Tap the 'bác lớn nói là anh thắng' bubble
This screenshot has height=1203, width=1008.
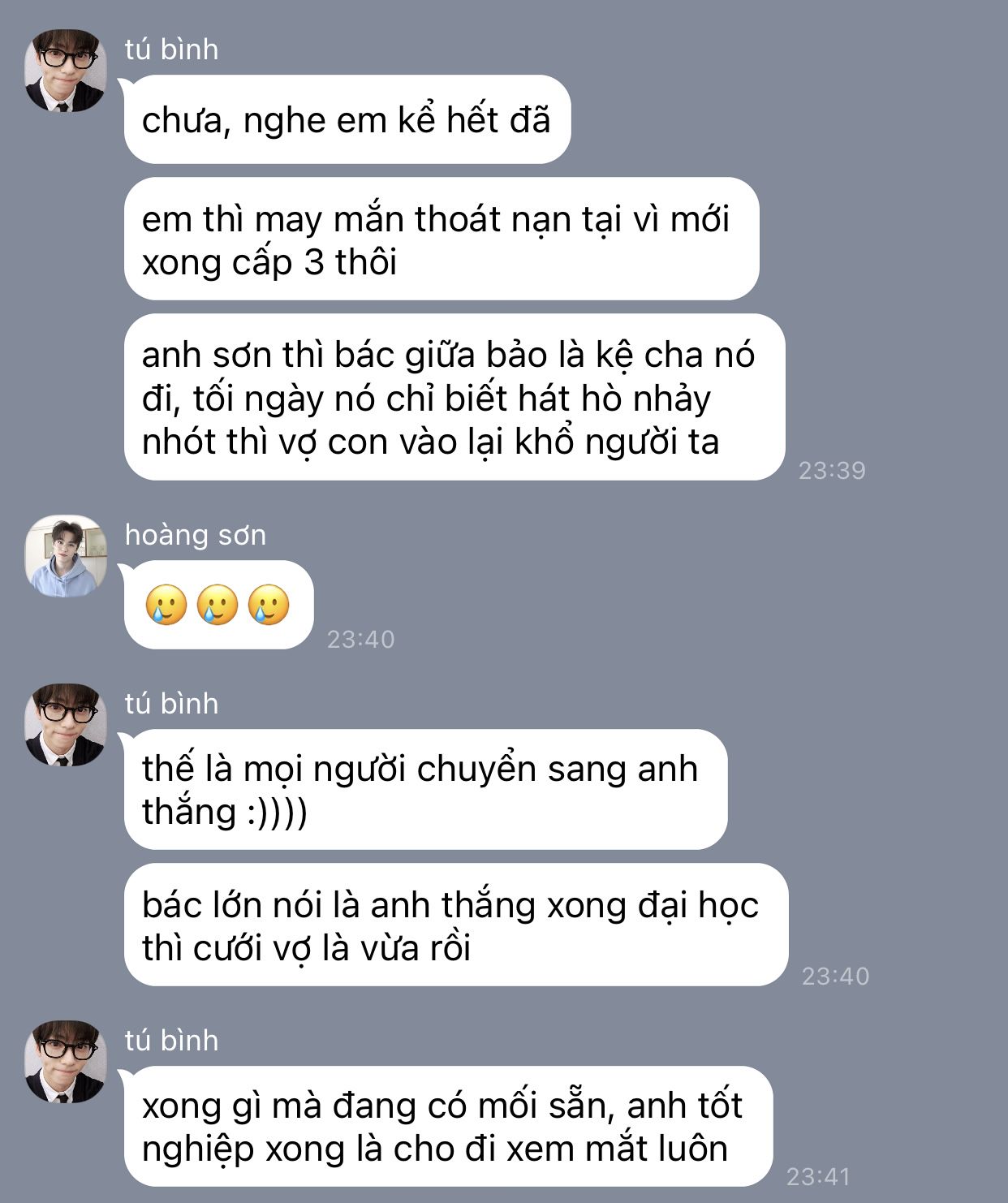point(456,925)
